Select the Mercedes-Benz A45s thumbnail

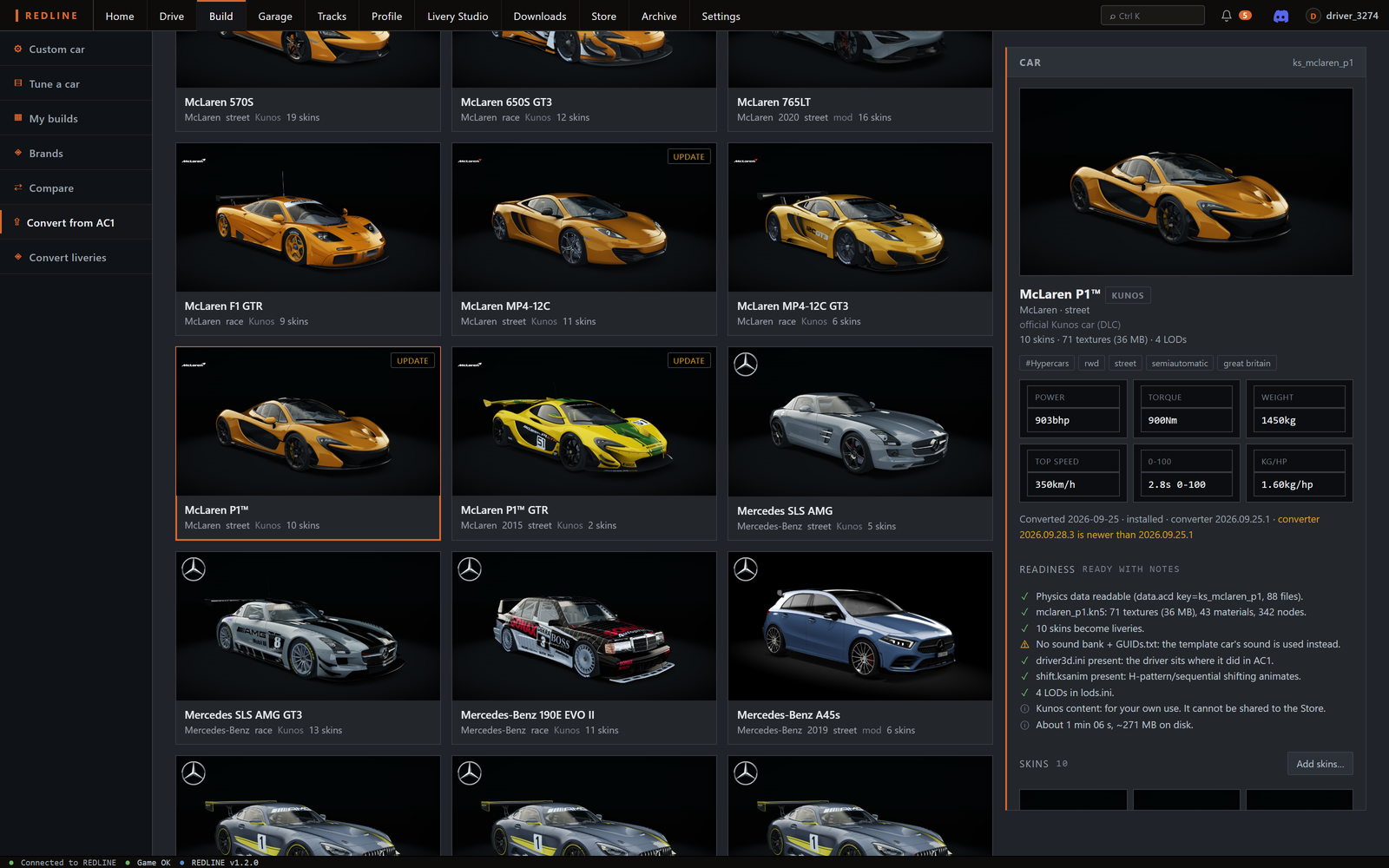(860, 627)
